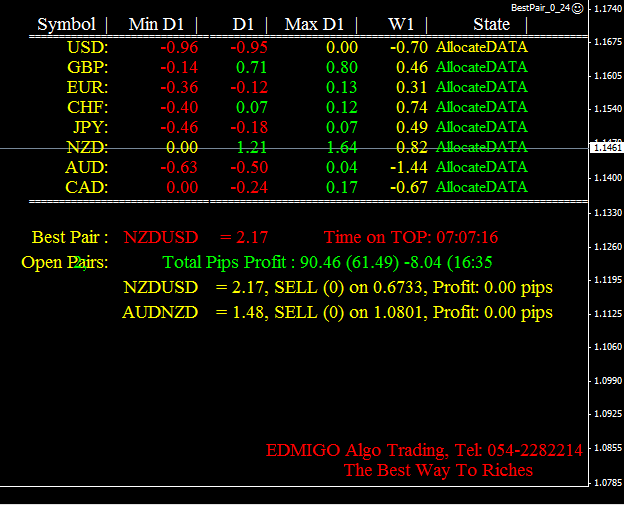Click GBP D1 value 0.71
The width and height of the screenshot is (624, 505).
tap(252, 67)
